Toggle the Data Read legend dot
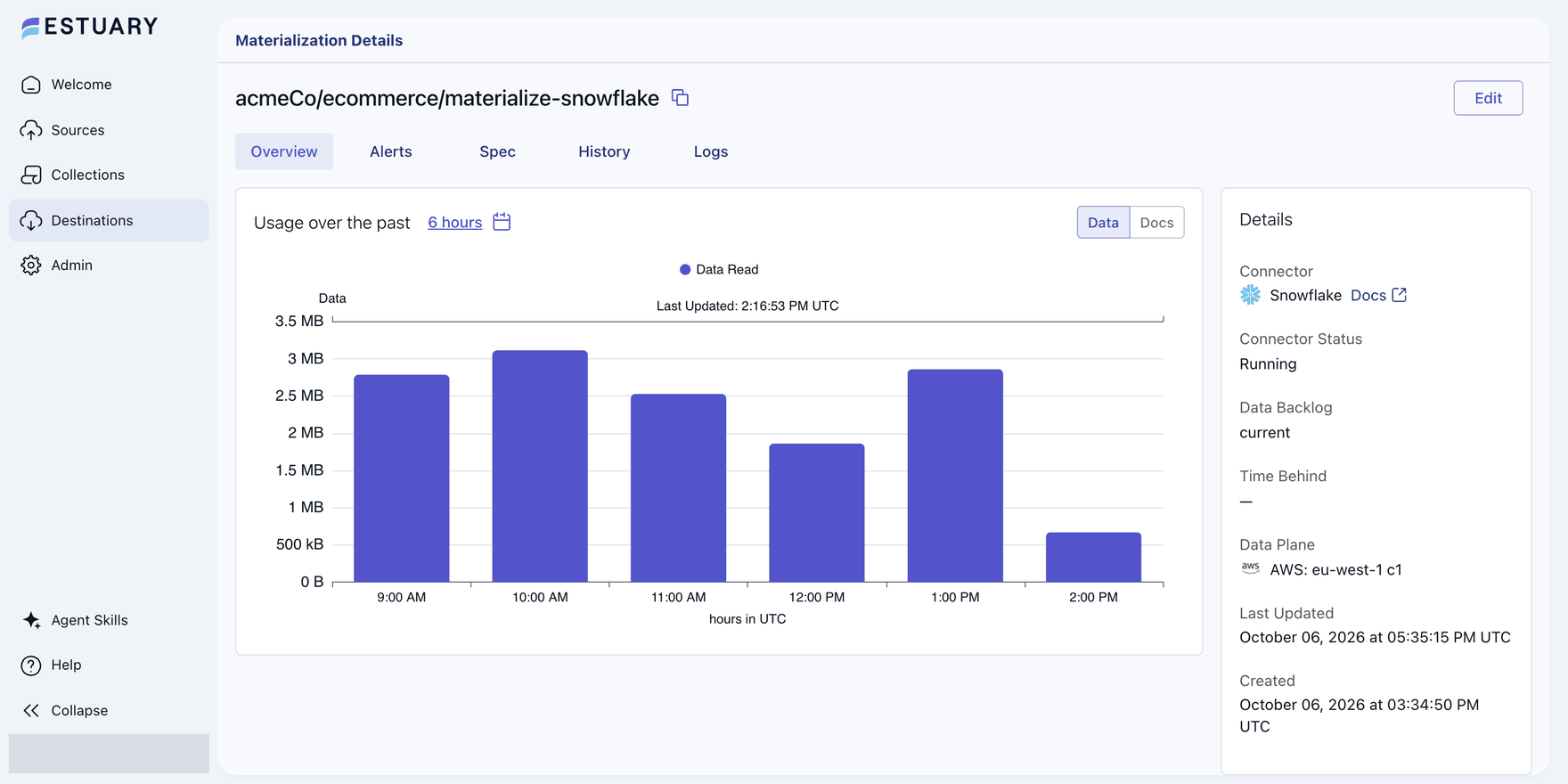 click(x=685, y=270)
